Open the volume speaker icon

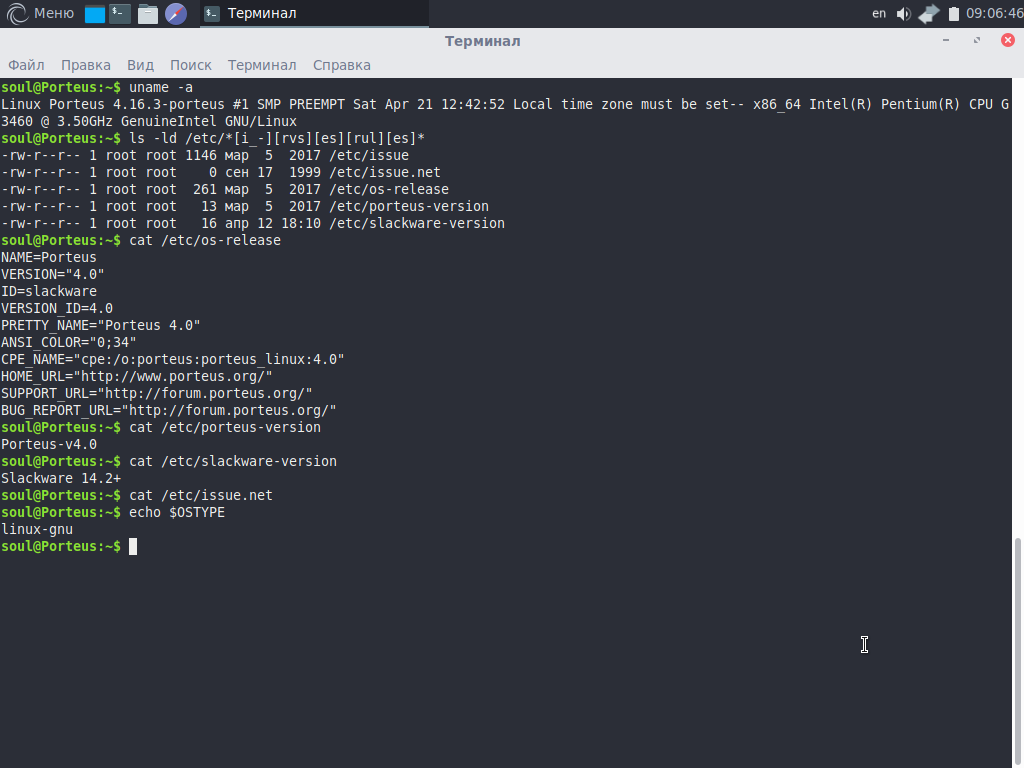tap(904, 14)
